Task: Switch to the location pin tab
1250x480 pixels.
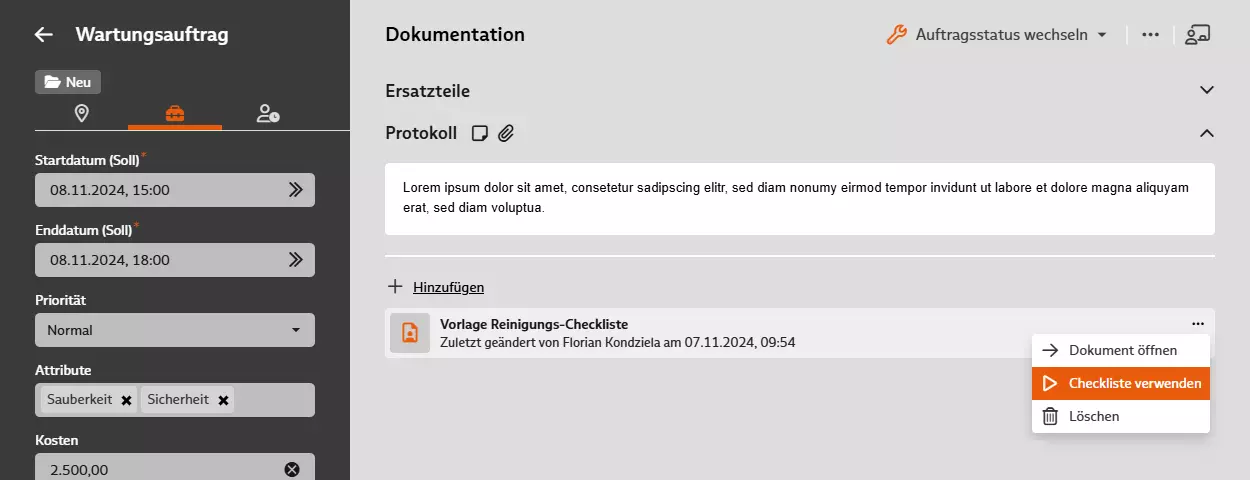Action: tap(81, 113)
